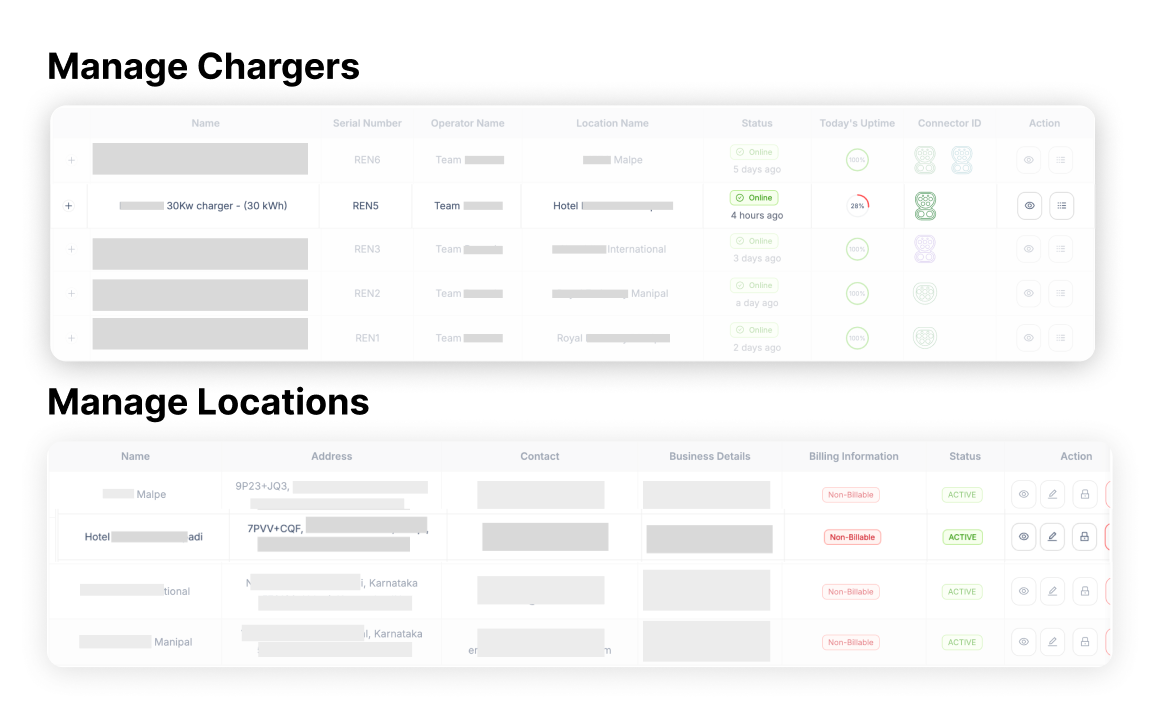Expand the REN3 charger row

coord(71,249)
